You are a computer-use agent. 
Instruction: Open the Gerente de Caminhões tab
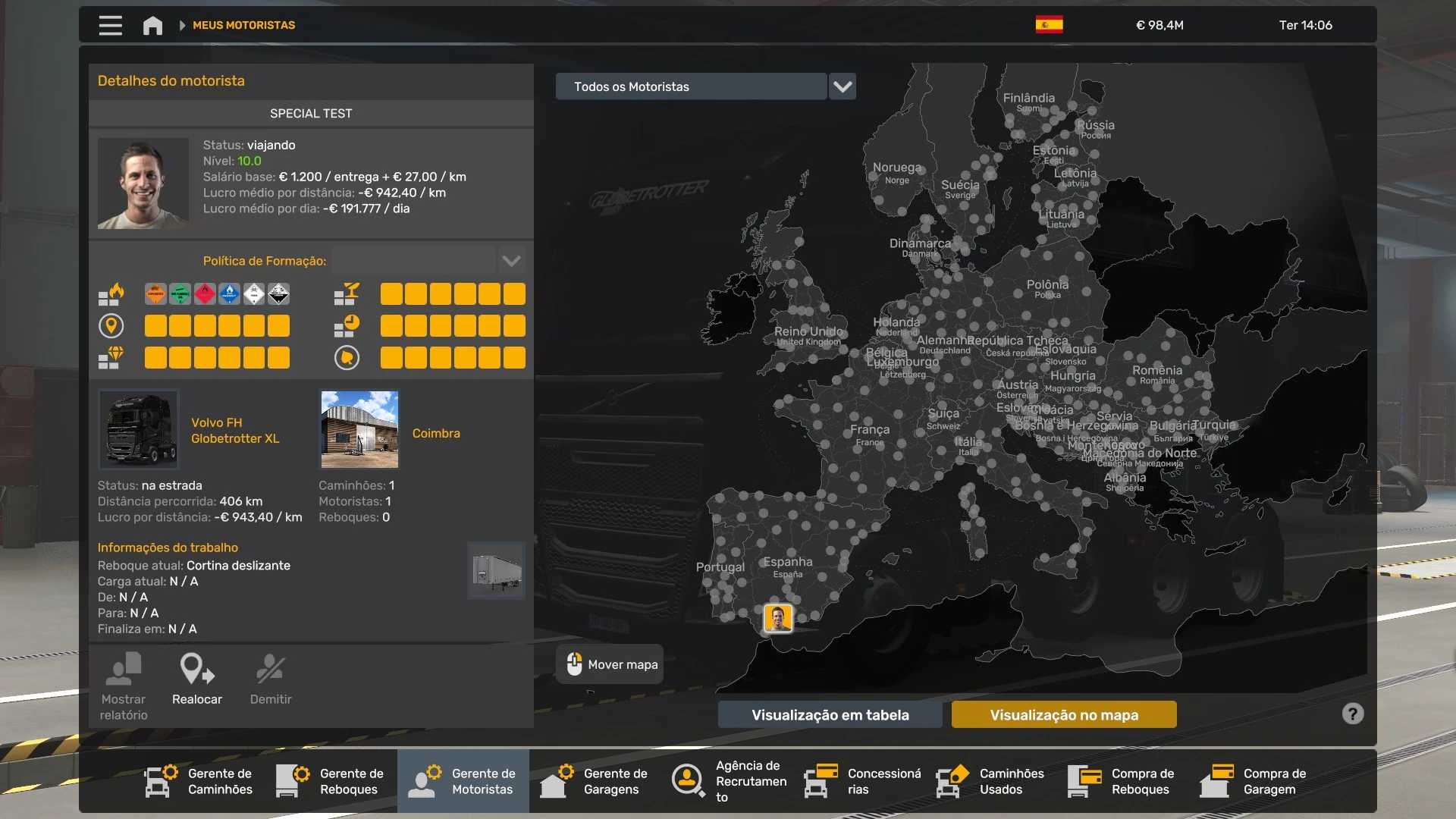199,781
